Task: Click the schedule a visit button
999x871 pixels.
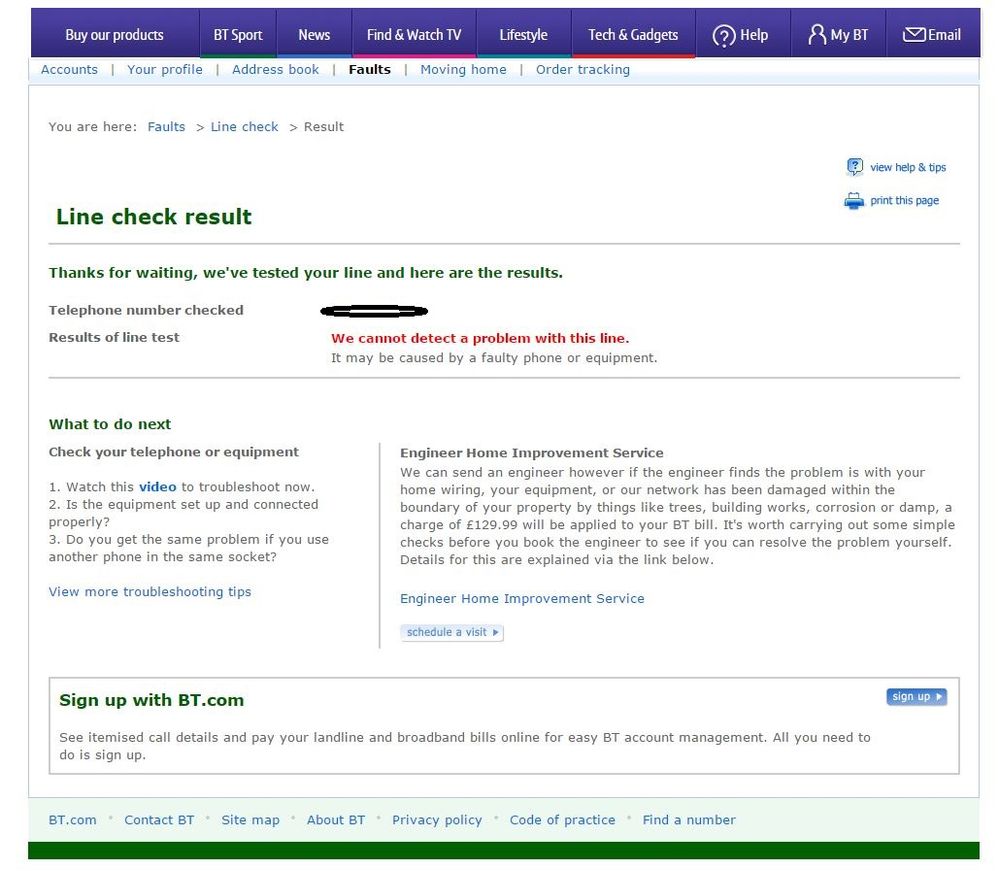Action: [452, 633]
